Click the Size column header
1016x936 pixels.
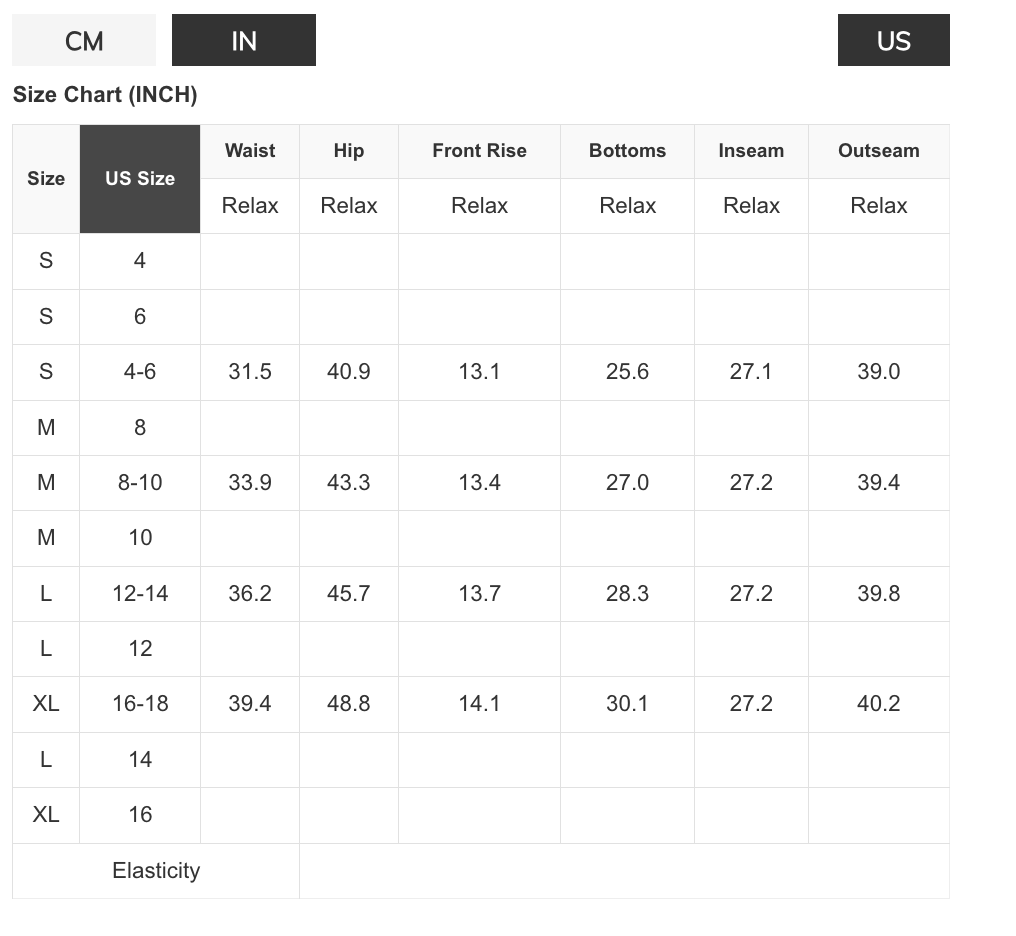(46, 179)
